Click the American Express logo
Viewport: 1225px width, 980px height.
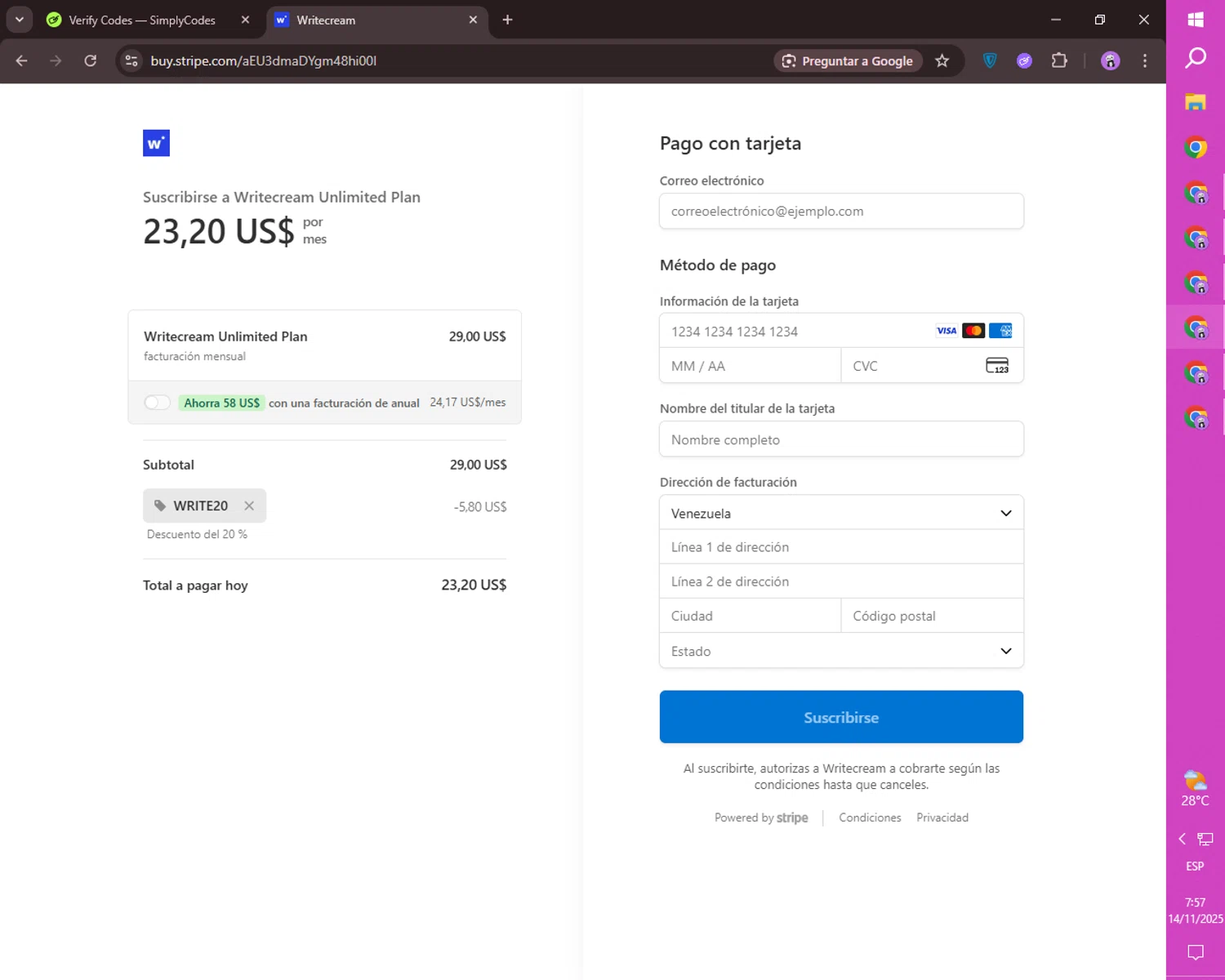[x=1000, y=331]
